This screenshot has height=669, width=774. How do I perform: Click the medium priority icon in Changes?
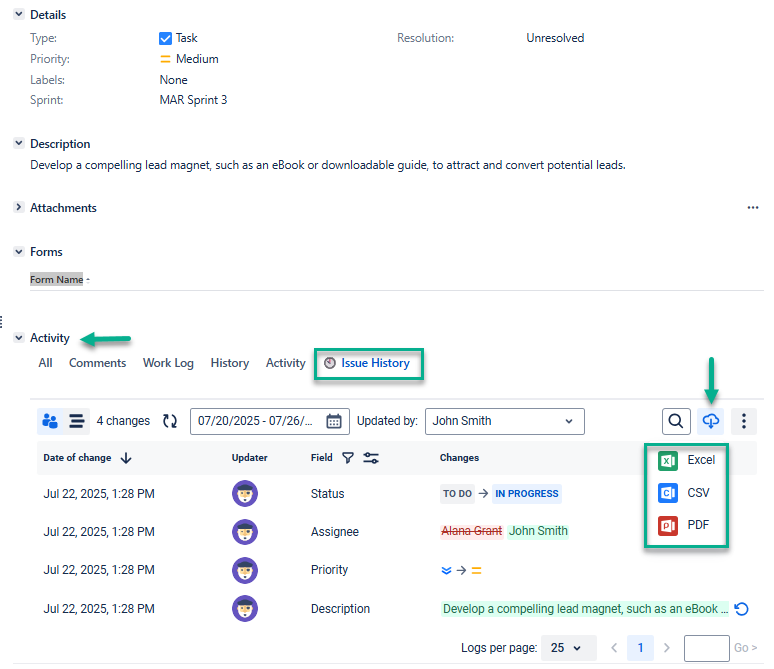pyautogui.click(x=476, y=570)
